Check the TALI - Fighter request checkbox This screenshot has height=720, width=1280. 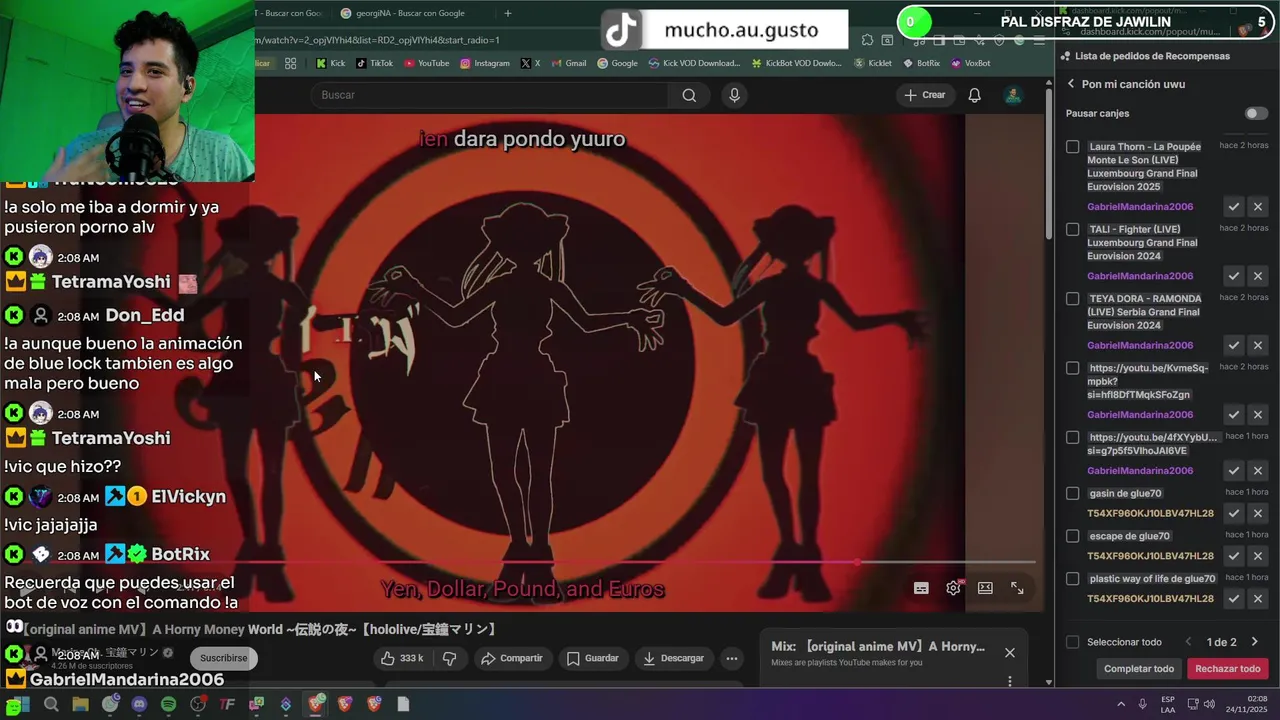(x=1072, y=229)
